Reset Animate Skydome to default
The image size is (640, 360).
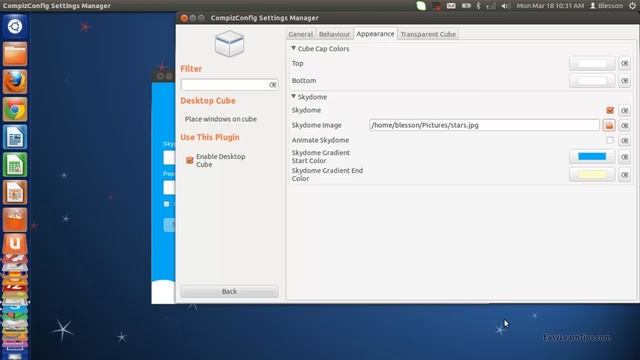coord(624,140)
